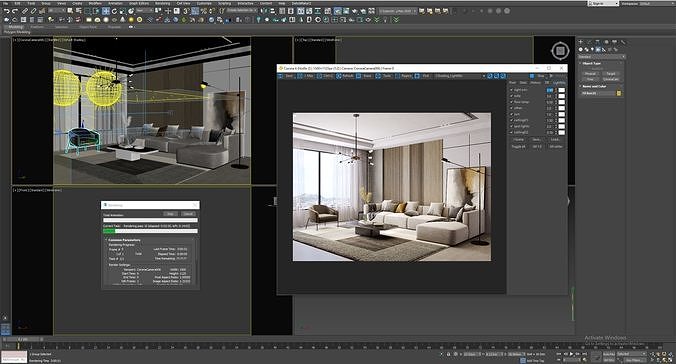The width and height of the screenshot is (676, 364).
Task: Open the render element dropdown in Corona VFB
Action: point(460,76)
